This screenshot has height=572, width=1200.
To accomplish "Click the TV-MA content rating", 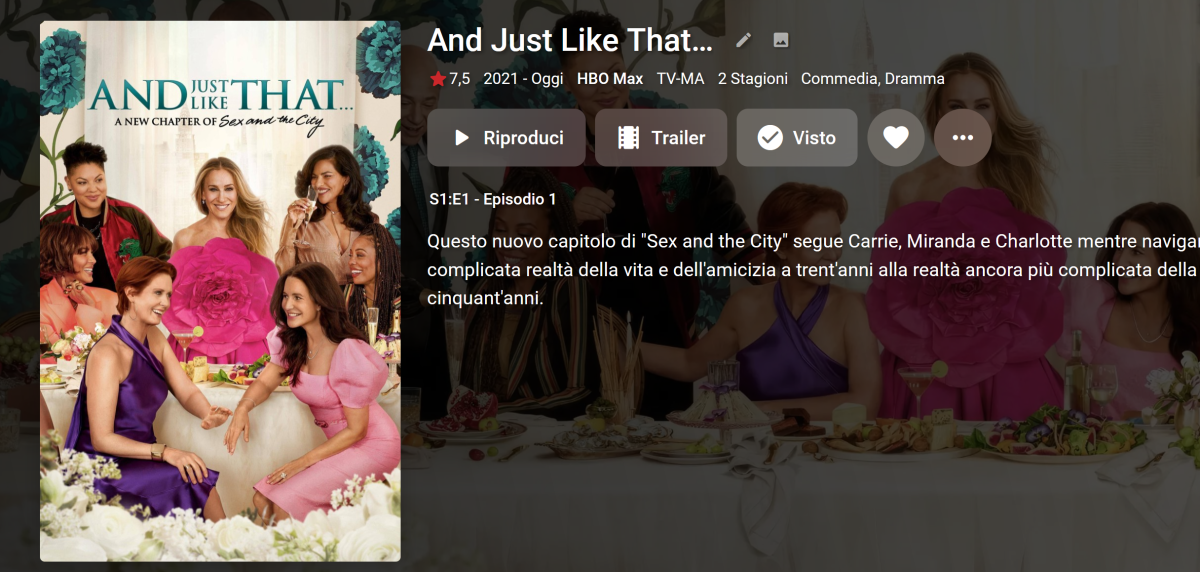I will (681, 79).
